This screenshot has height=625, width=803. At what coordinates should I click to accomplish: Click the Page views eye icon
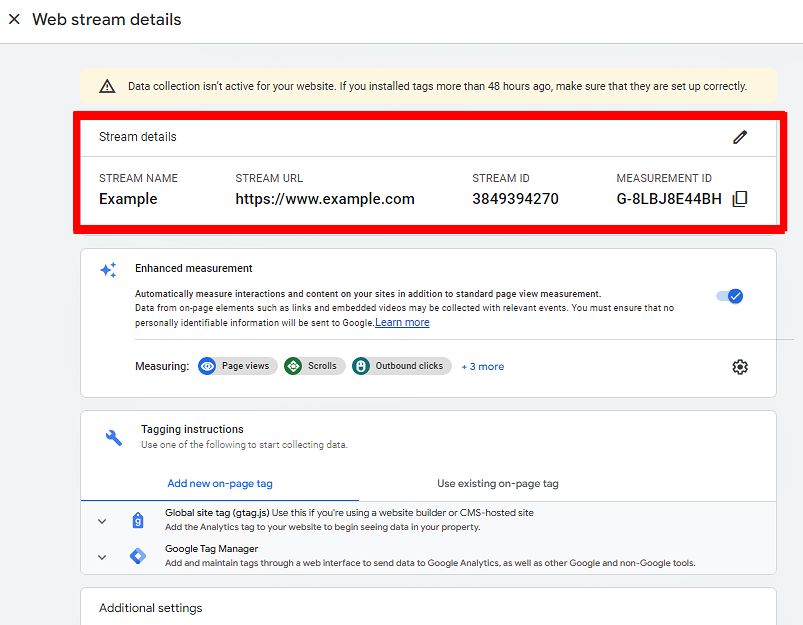[x=207, y=366]
